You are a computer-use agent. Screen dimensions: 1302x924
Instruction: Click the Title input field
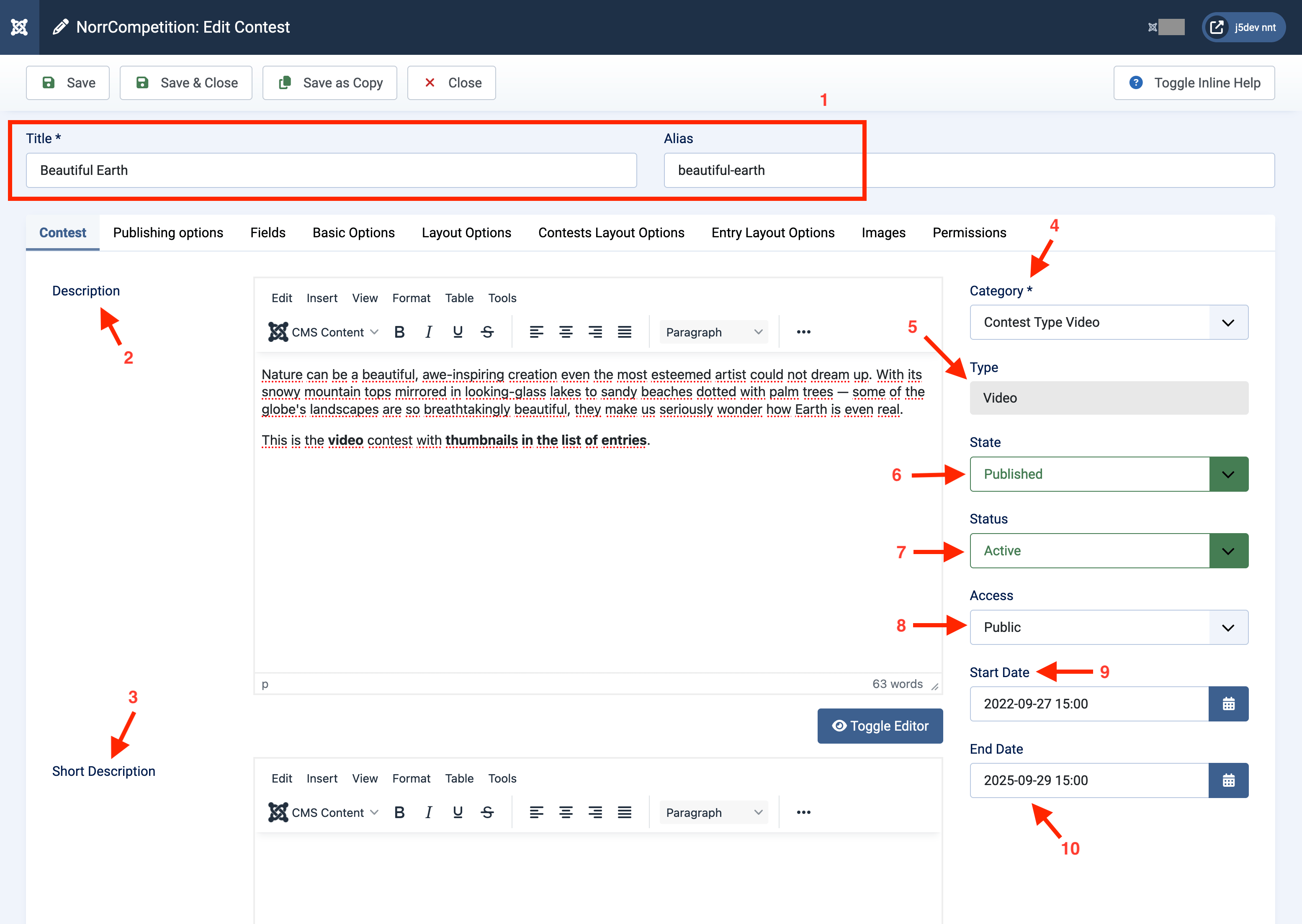(x=331, y=170)
